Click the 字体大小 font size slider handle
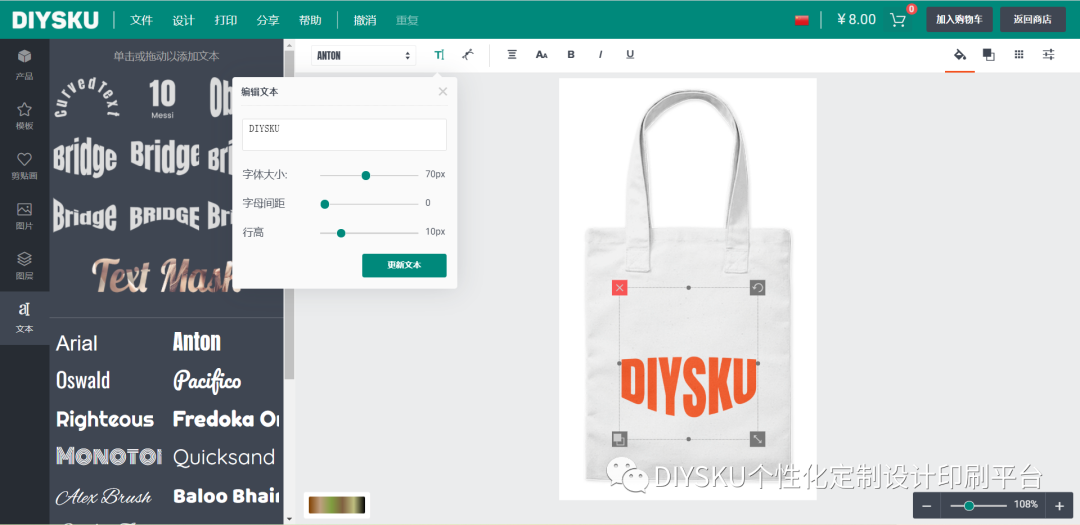 pyautogui.click(x=366, y=175)
